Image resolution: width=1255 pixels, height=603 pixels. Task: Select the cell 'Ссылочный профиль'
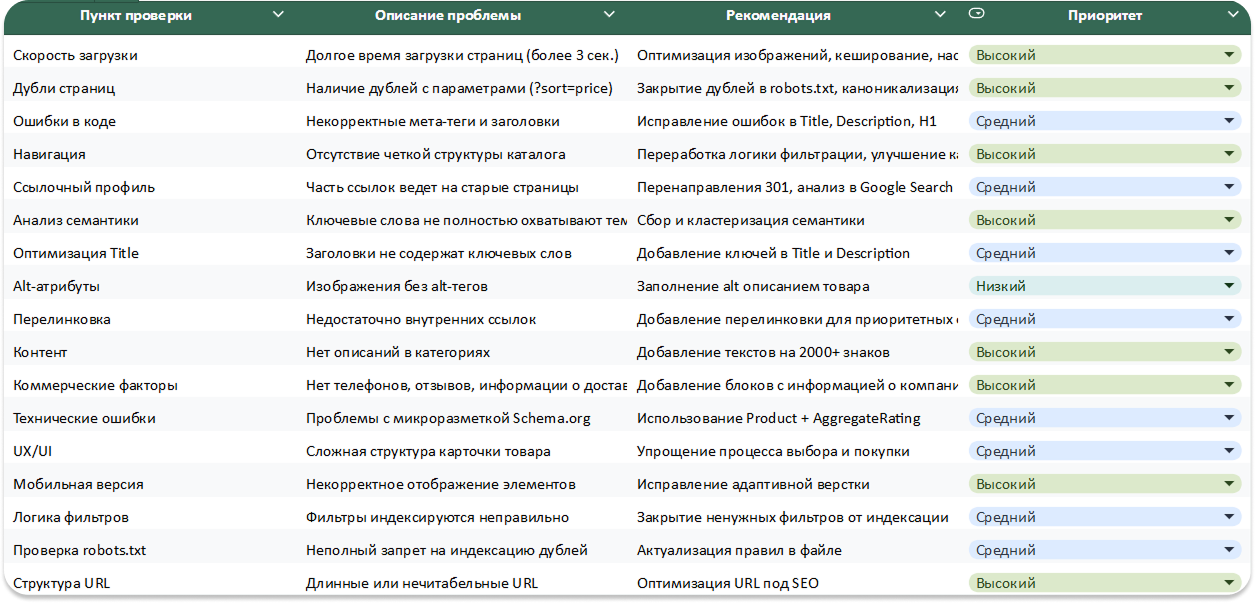coord(84,187)
